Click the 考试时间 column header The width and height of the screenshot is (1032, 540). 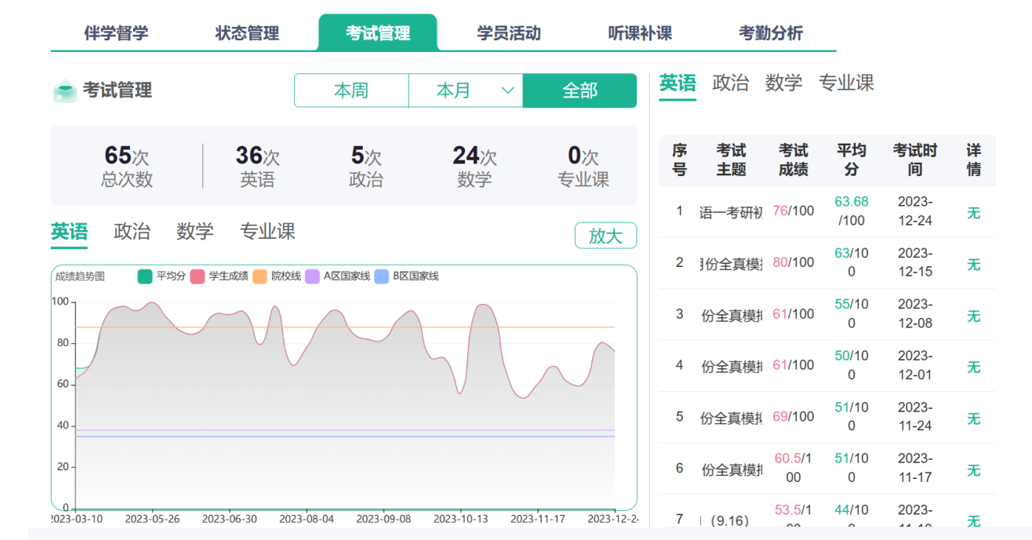point(915,160)
